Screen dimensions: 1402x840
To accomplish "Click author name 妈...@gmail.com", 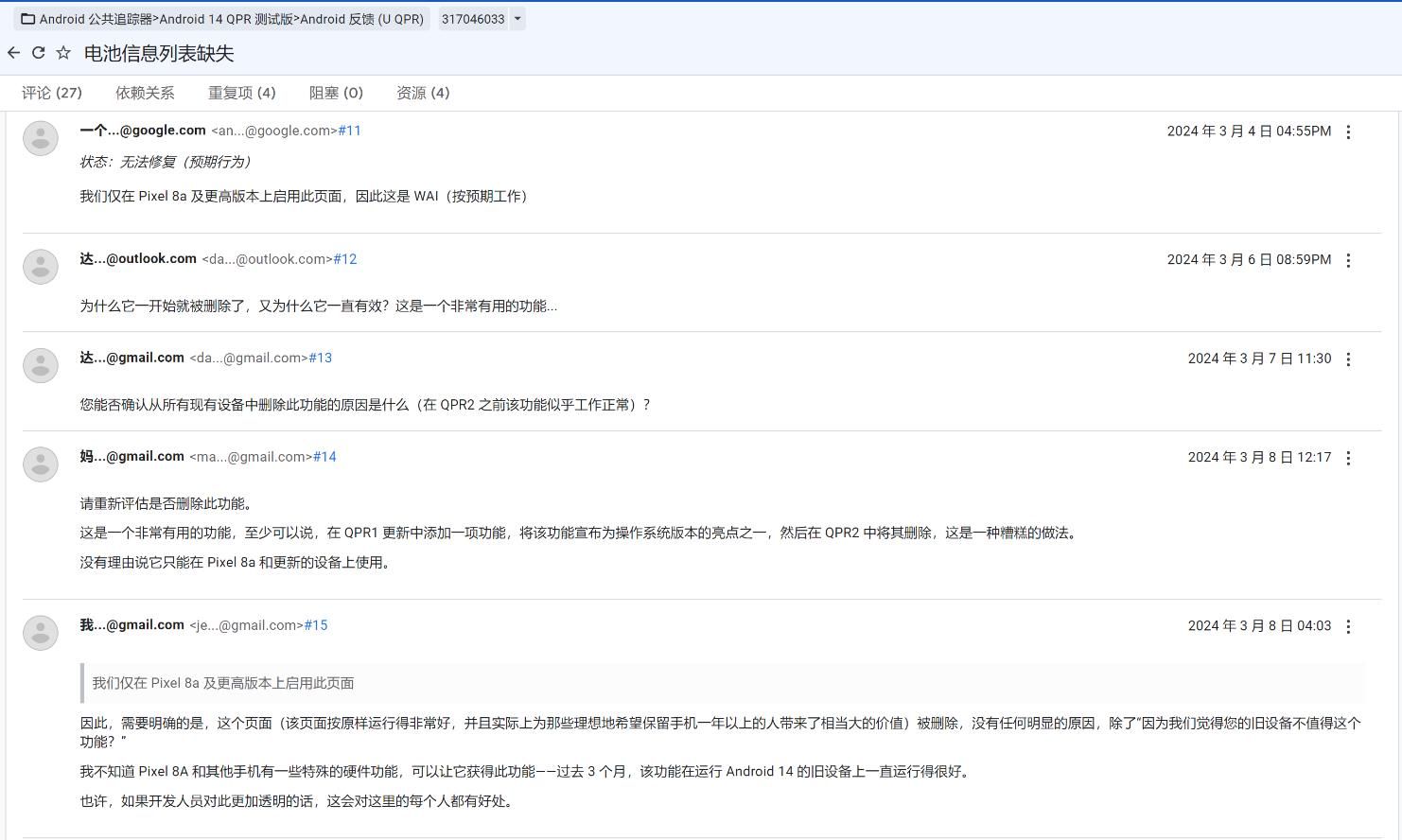I will 131,456.
